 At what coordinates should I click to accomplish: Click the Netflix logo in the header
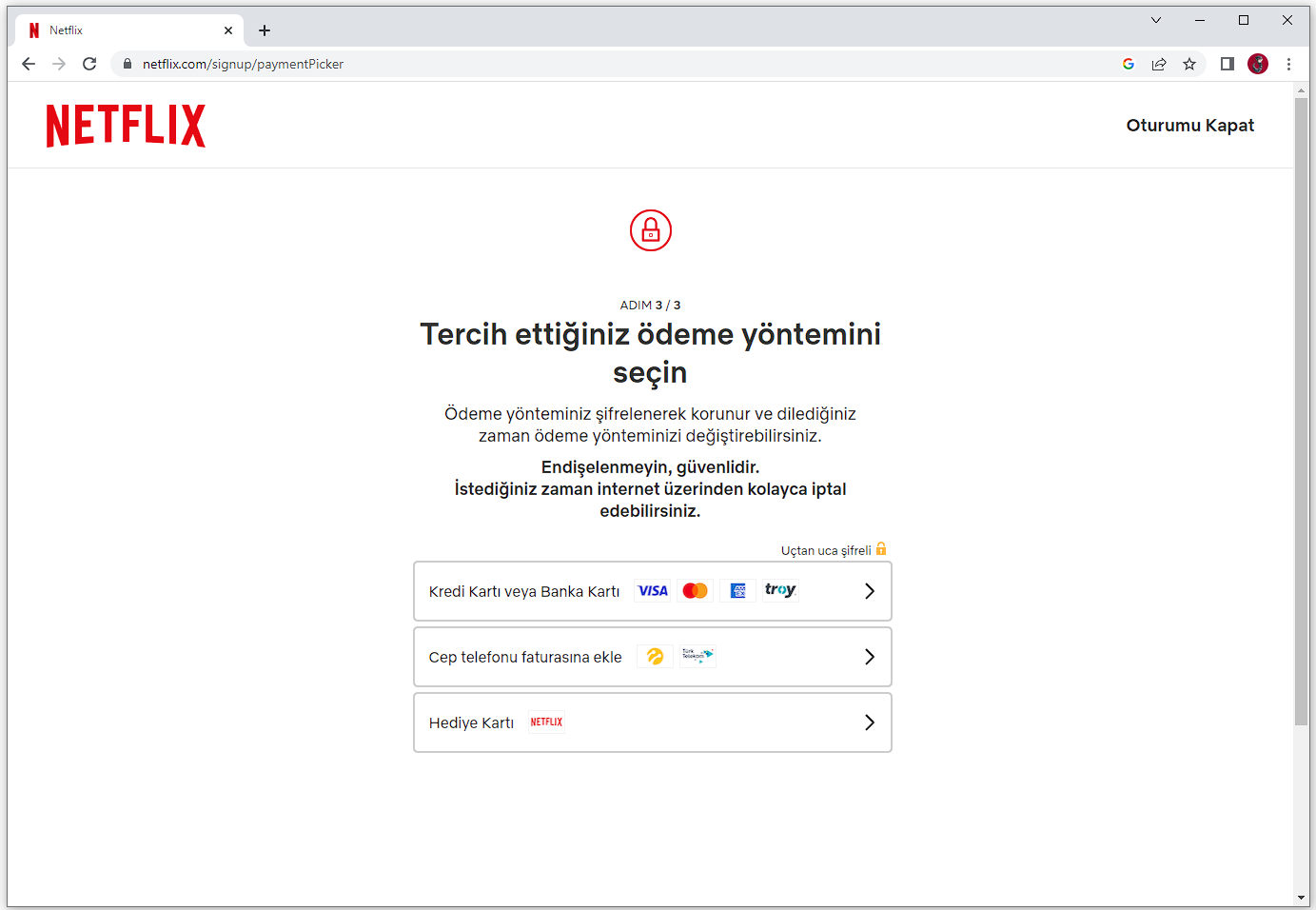126,126
